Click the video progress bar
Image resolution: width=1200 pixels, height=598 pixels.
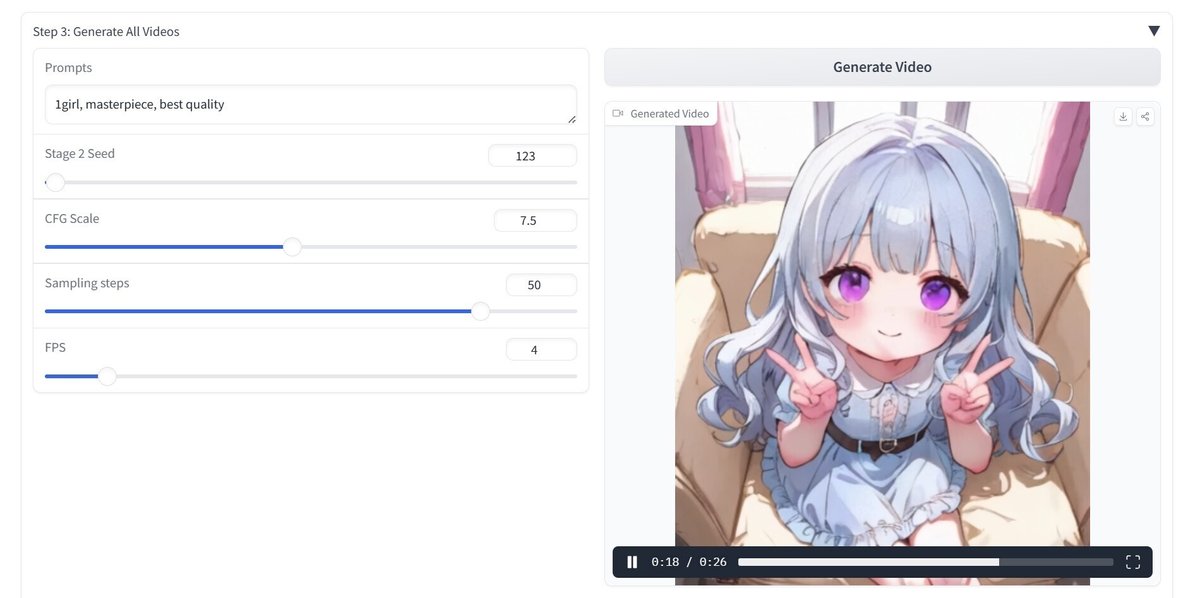[925, 562]
